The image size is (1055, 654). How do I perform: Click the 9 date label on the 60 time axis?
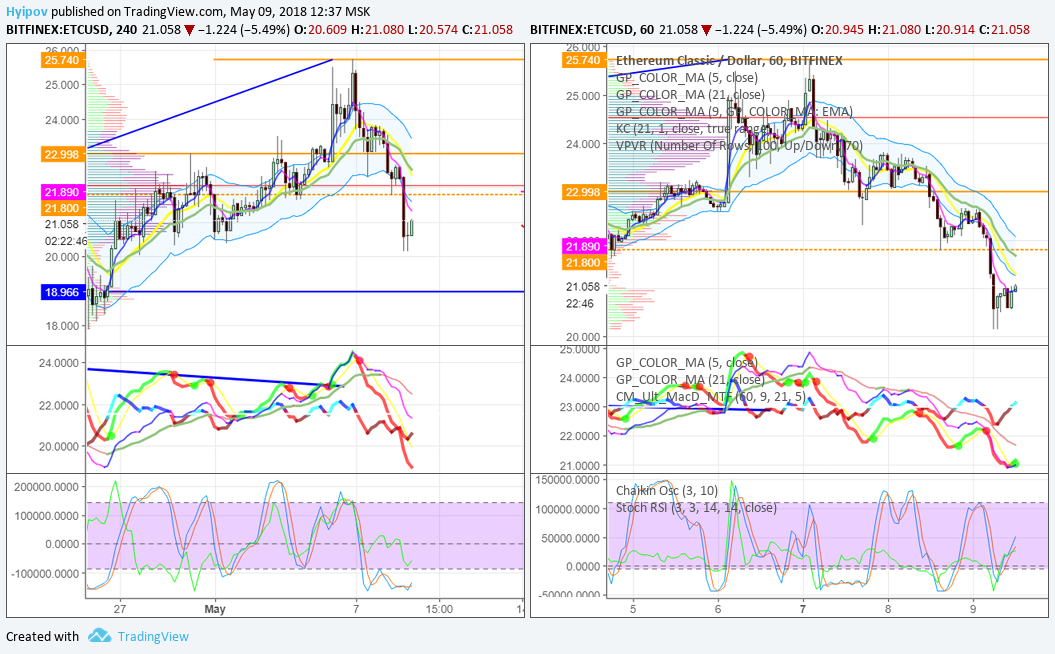(973, 609)
